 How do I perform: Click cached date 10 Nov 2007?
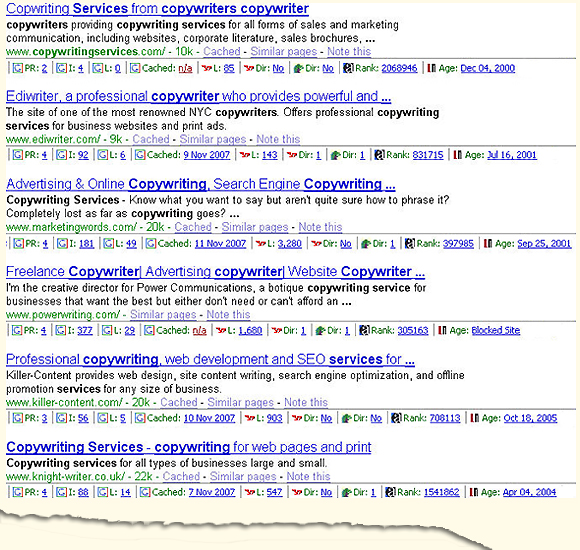(209, 418)
